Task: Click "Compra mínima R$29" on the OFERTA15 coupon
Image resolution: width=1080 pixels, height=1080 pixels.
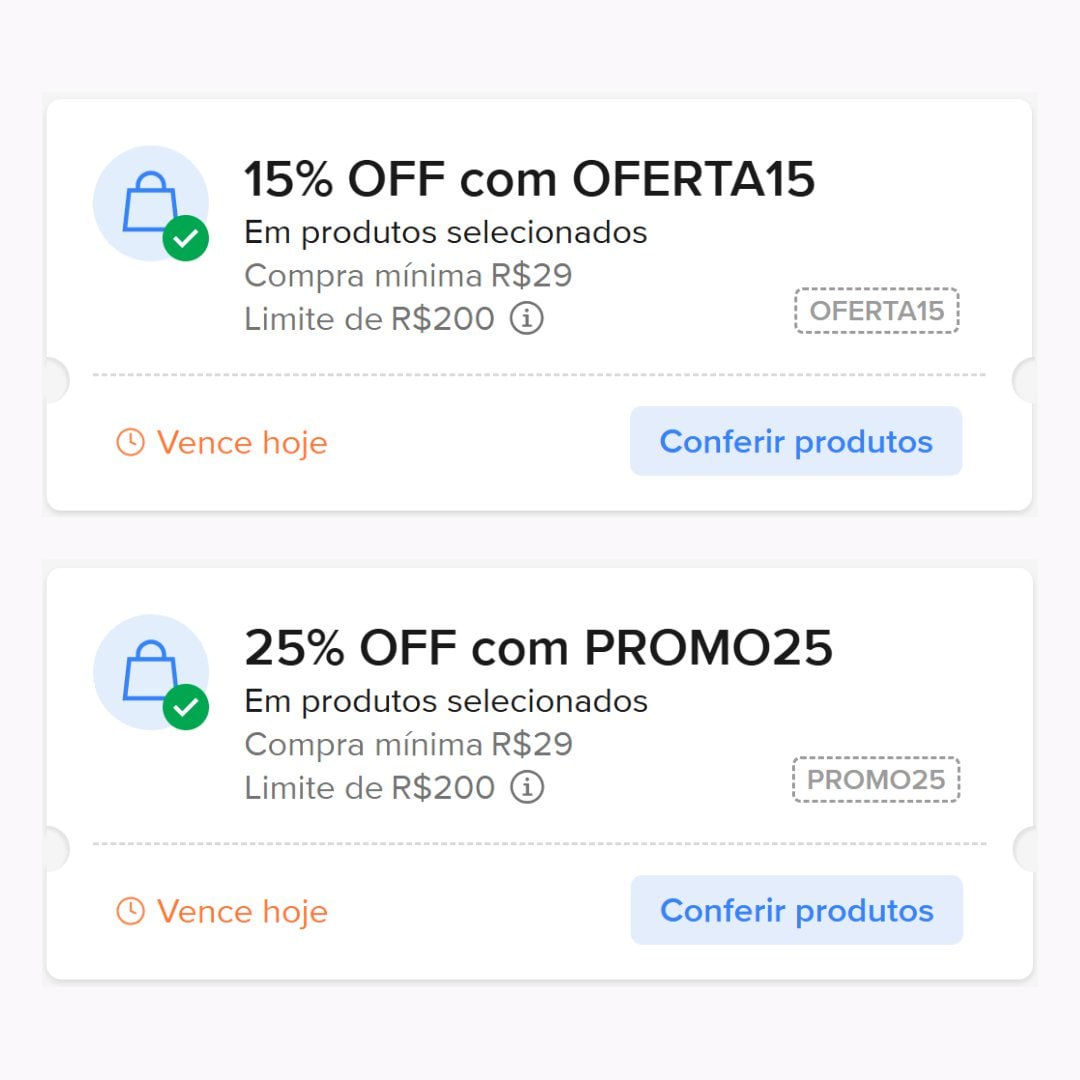Action: (408, 275)
